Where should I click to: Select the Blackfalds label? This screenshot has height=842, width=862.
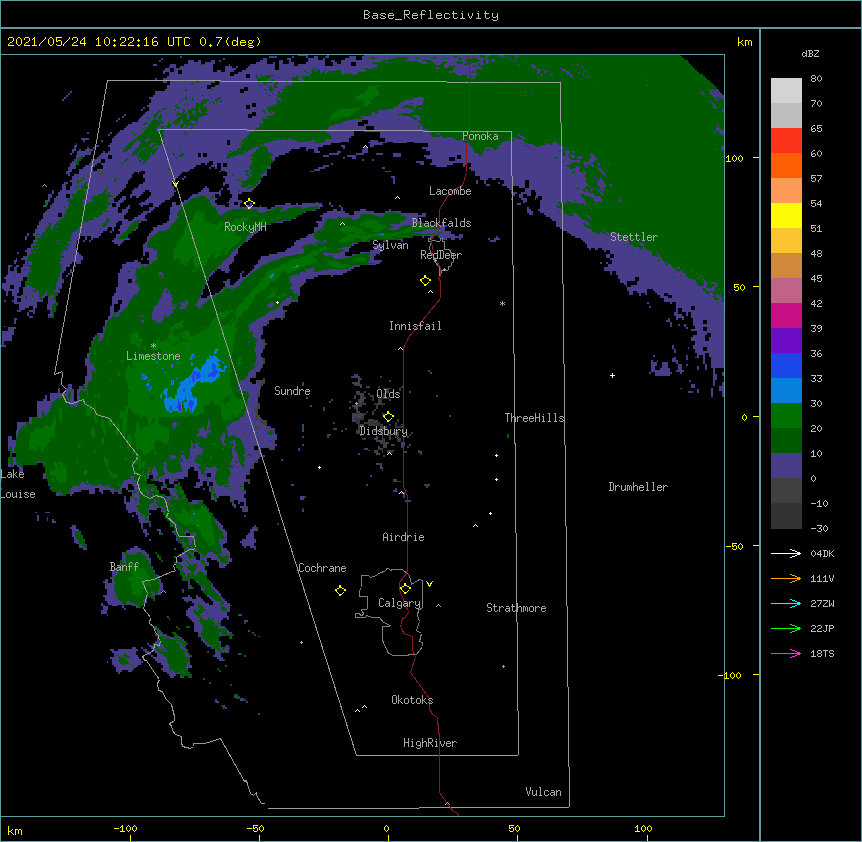441,223
